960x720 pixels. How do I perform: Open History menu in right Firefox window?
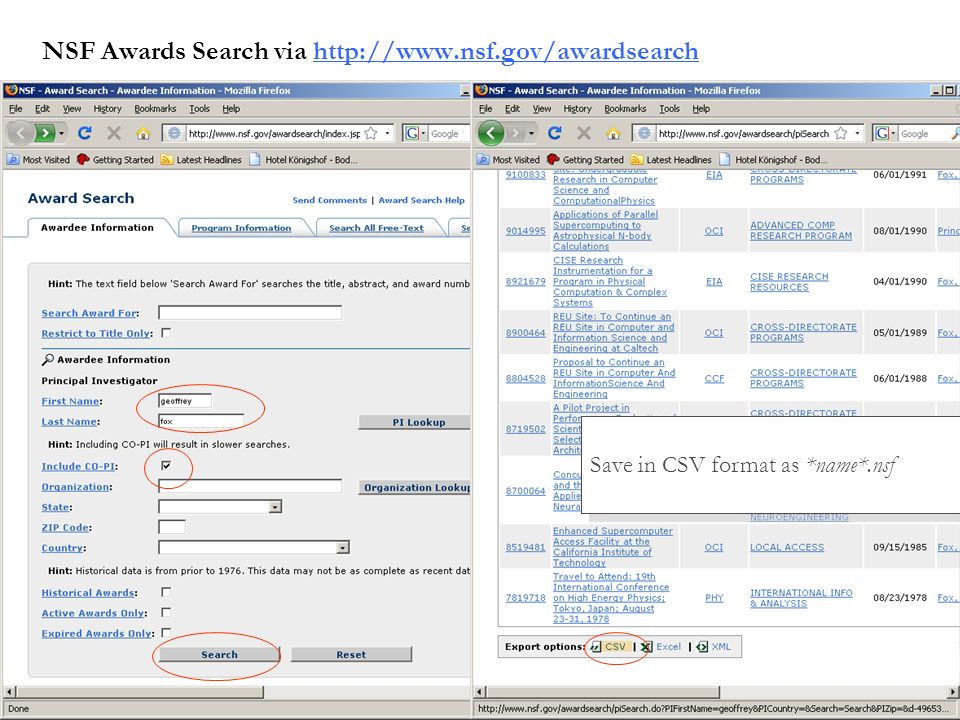(x=577, y=108)
